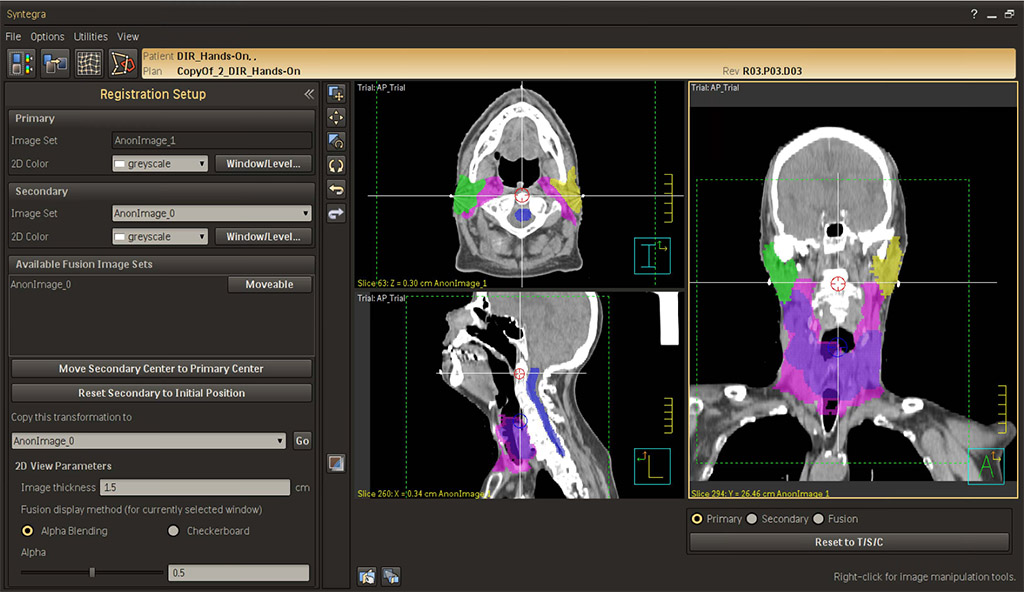The height and width of the screenshot is (592, 1024).
Task: Click the Available Fusion Image Sets header
Action: point(161,264)
